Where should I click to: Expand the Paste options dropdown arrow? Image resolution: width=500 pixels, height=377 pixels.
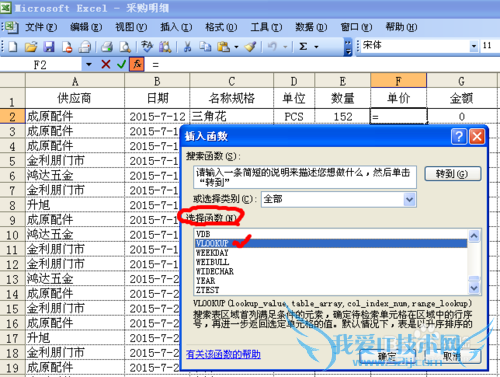(x=236, y=47)
